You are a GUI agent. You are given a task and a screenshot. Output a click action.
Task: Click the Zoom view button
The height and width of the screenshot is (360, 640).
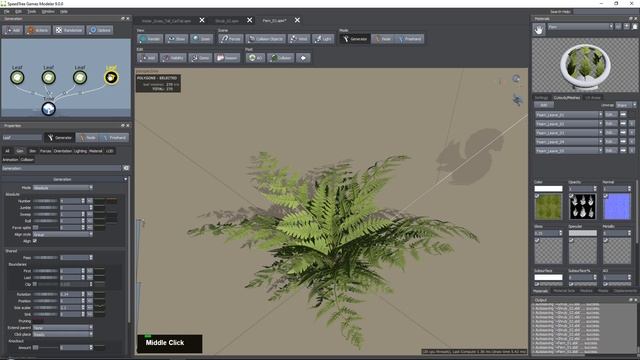pyautogui.click(x=202, y=39)
